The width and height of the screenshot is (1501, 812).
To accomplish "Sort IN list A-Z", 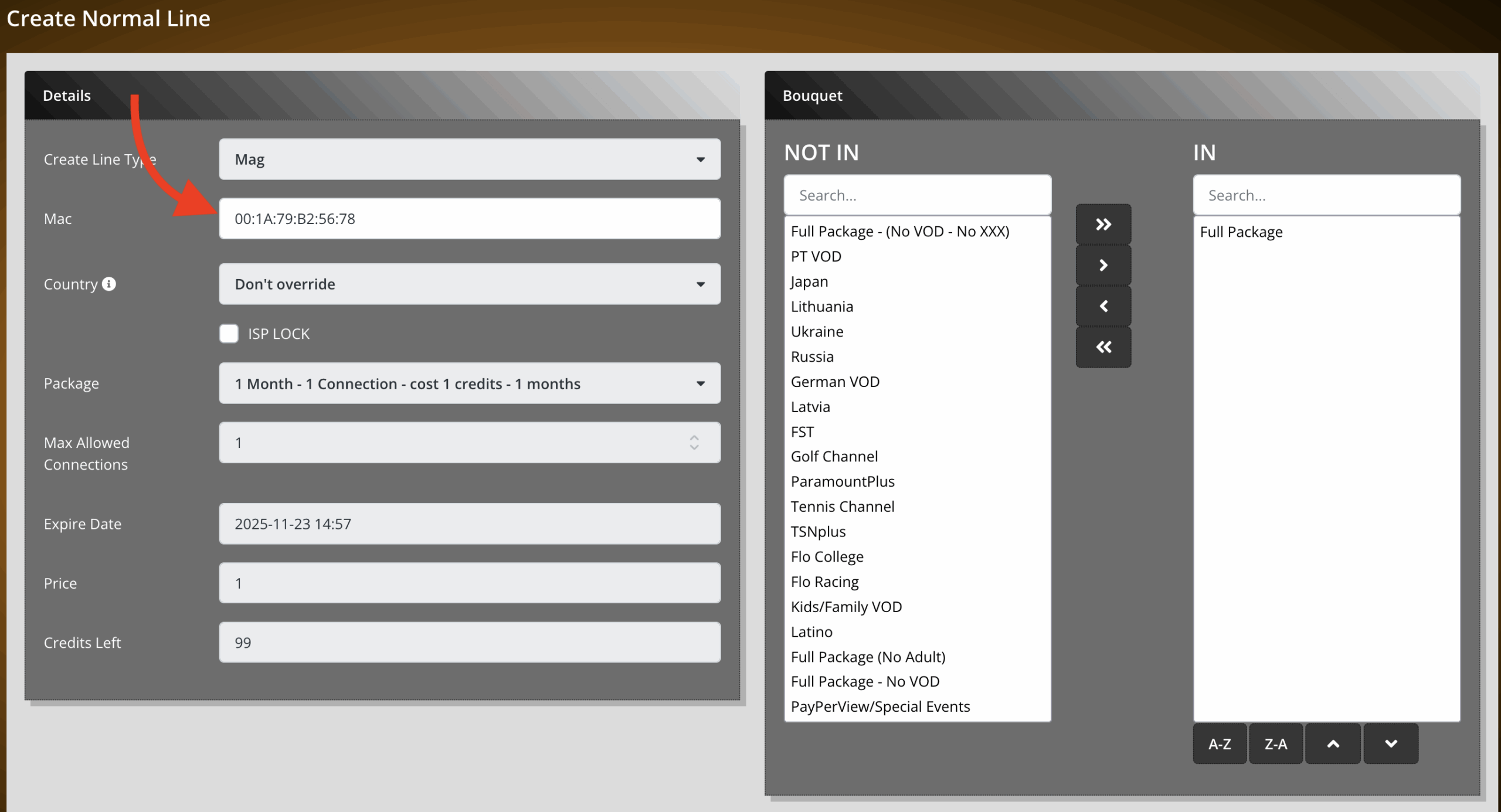I will (x=1220, y=744).
